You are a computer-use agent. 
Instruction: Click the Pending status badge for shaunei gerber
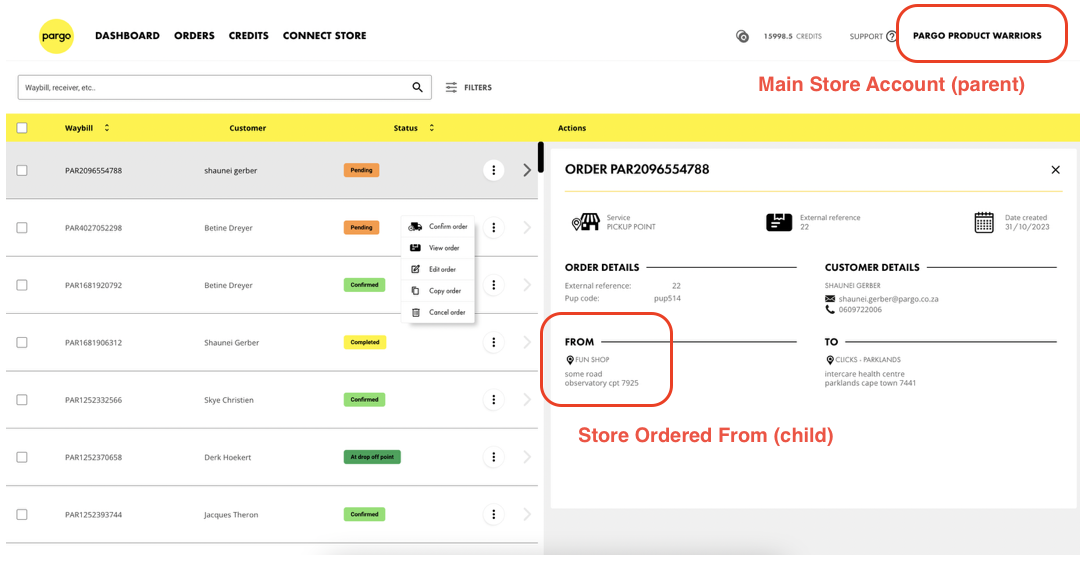[361, 170]
